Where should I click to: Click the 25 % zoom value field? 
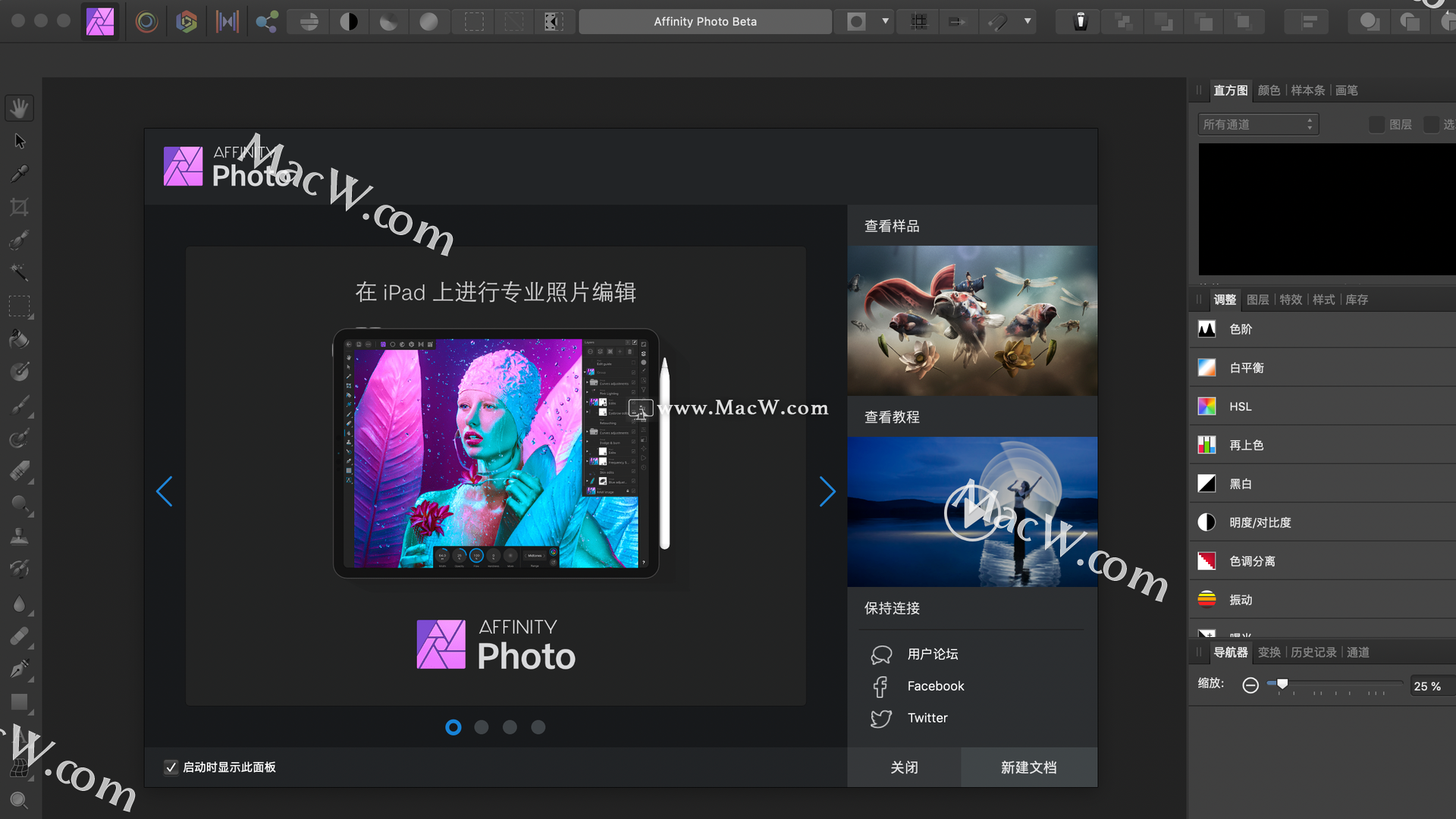click(1432, 686)
